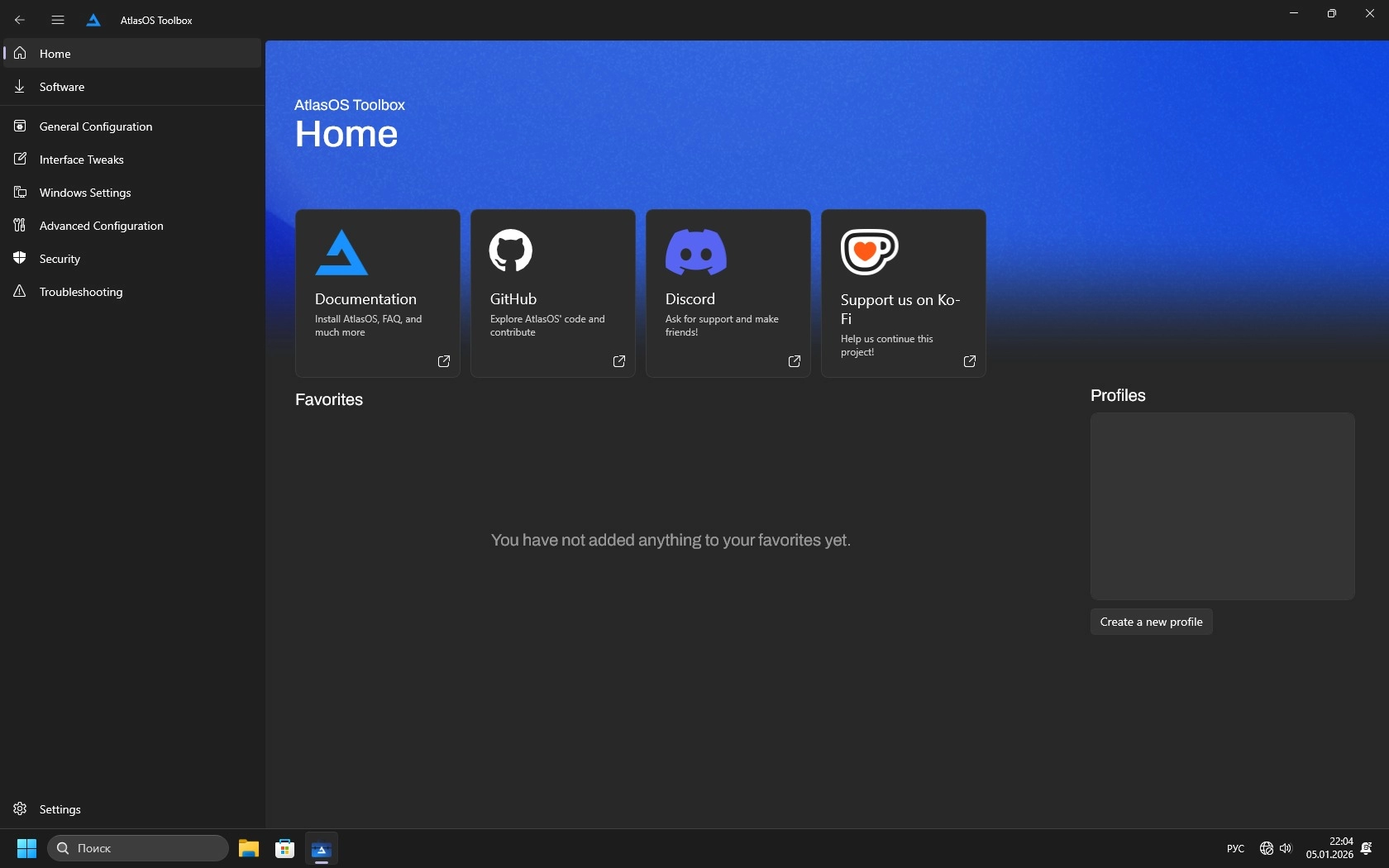This screenshot has width=1389, height=868.
Task: Click the AtlasOS logo on Documentation card
Action: click(341, 252)
